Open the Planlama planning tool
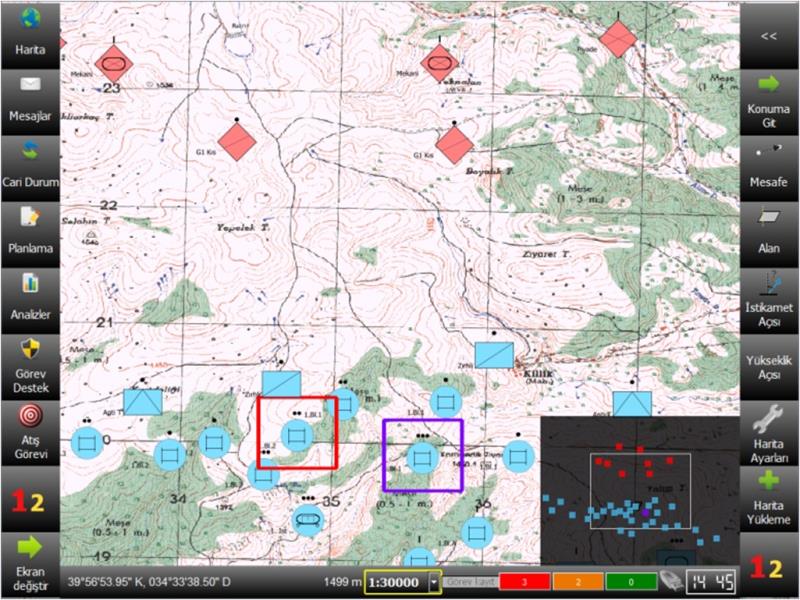 [x=30, y=230]
